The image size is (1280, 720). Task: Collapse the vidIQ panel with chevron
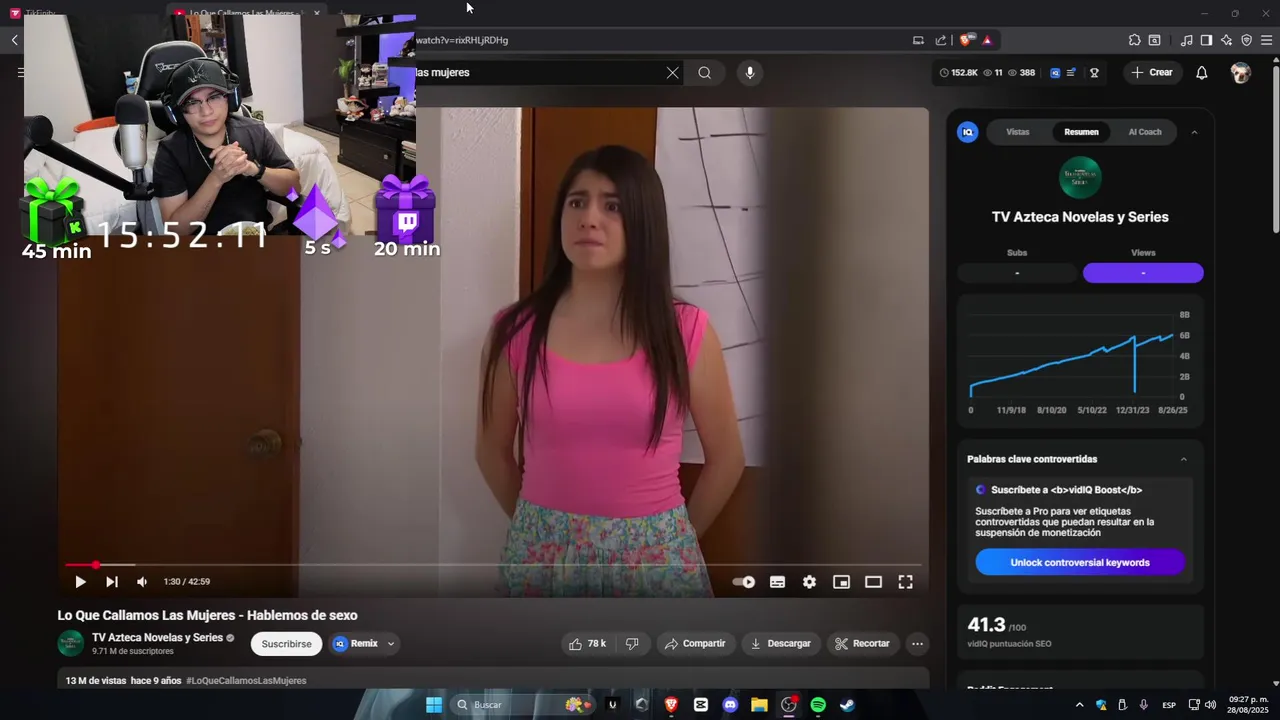coord(1194,132)
